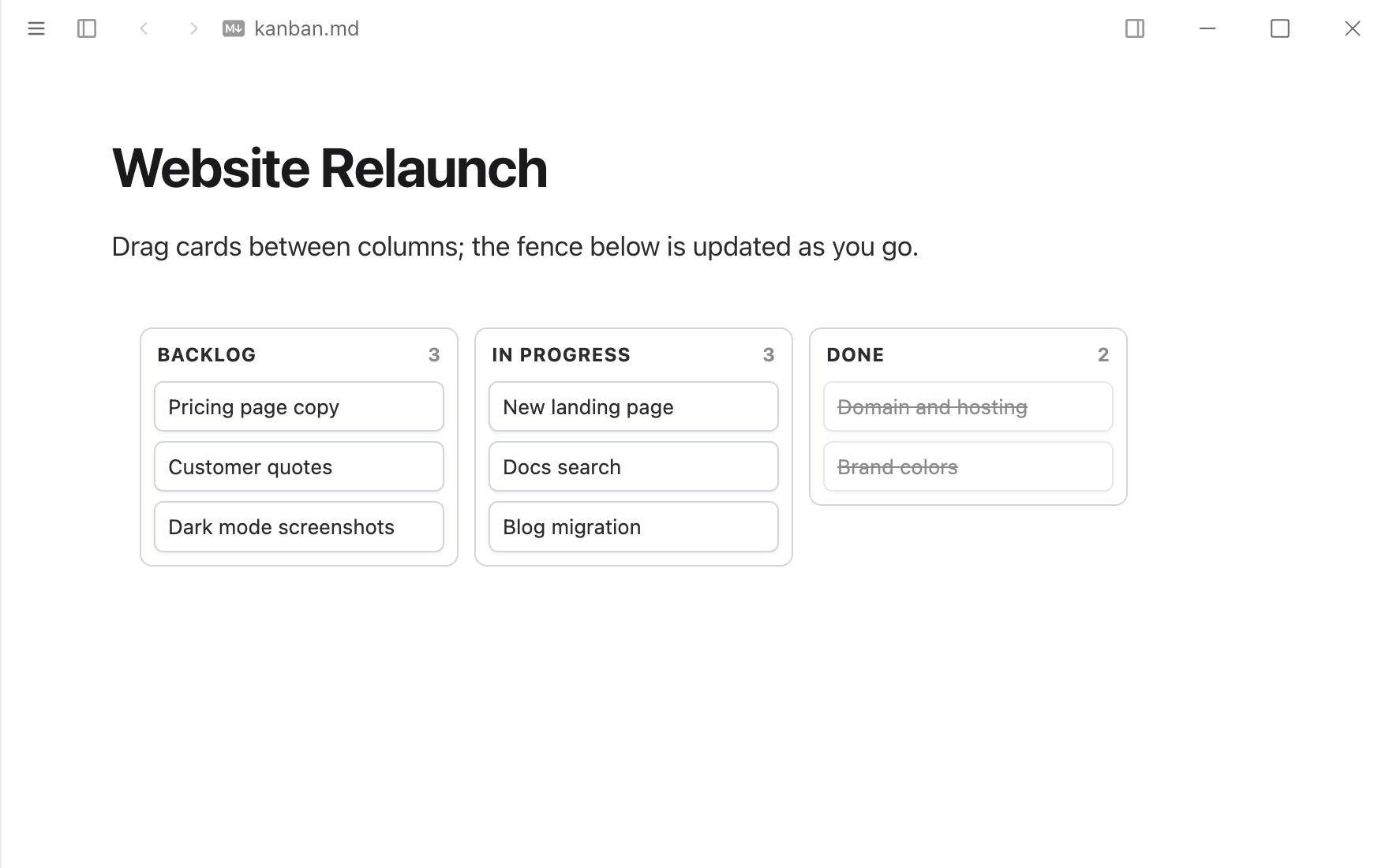
Task: Click the Website Relaunch heading
Action: pos(330,168)
